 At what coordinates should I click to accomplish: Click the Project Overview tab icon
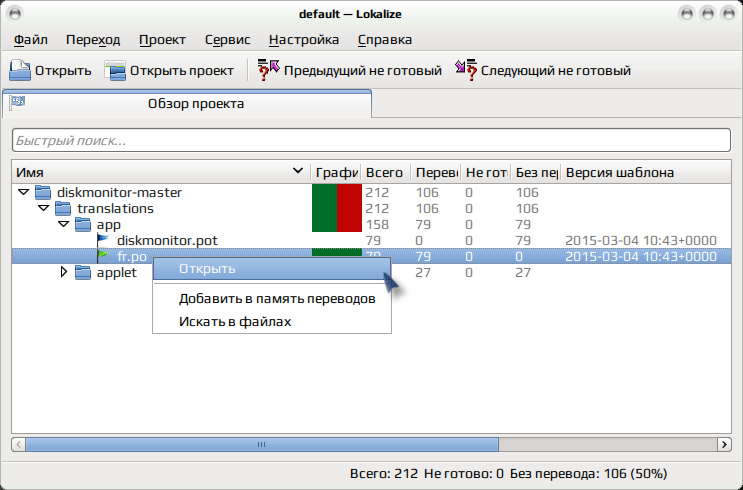(18, 103)
